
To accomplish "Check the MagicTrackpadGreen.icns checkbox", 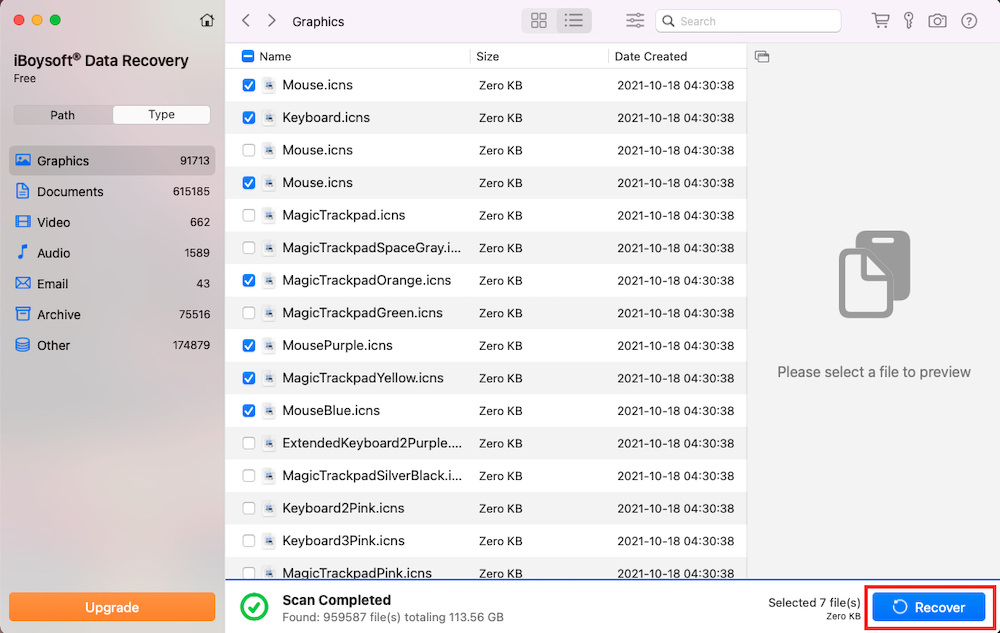I will (x=249, y=313).
